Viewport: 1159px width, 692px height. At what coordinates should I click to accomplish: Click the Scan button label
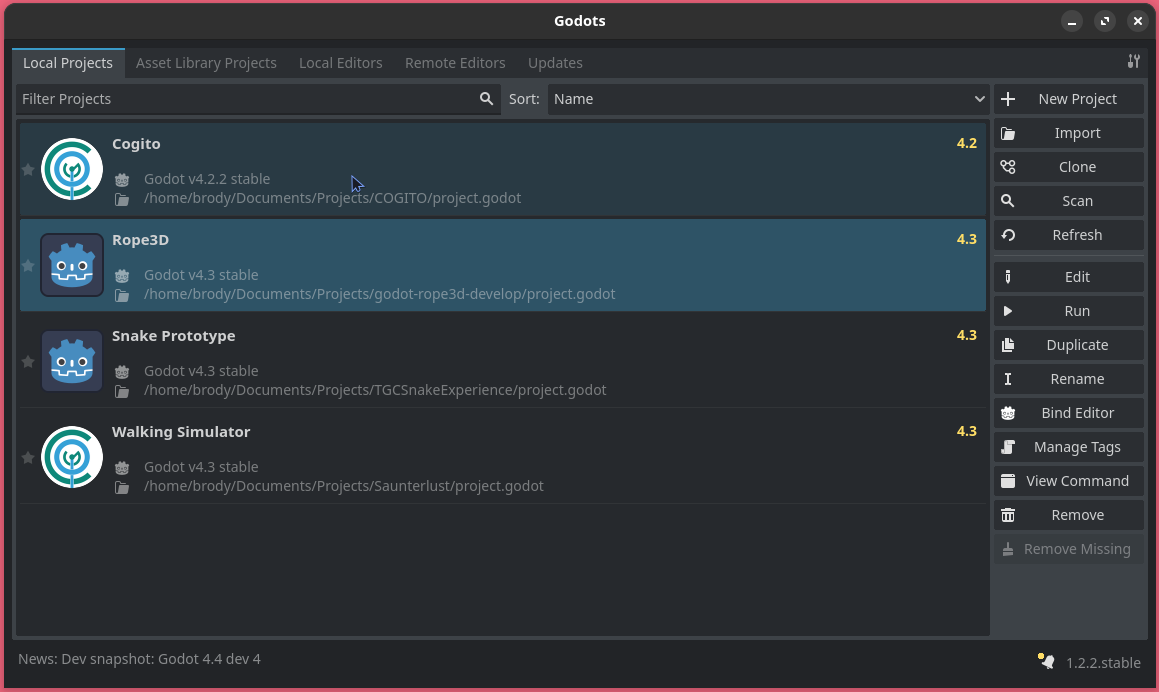tap(1077, 201)
